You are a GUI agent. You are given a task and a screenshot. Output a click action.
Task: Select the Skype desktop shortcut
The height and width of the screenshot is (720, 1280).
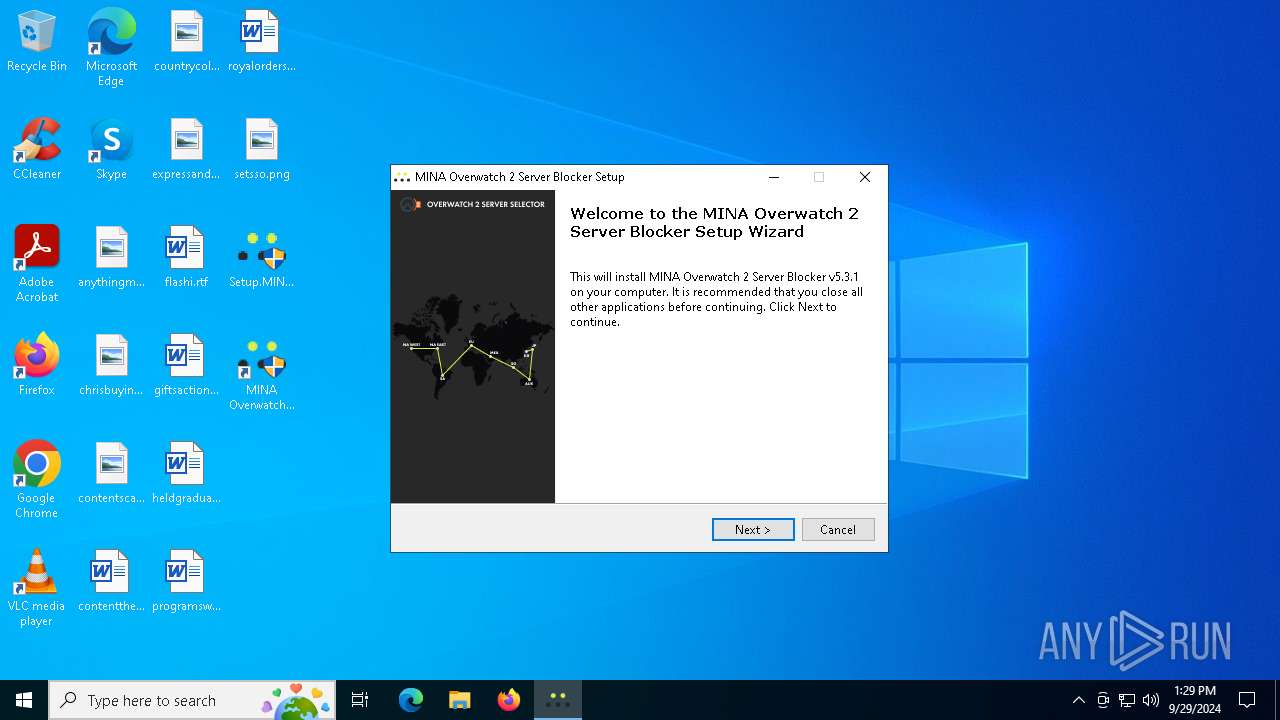click(111, 150)
